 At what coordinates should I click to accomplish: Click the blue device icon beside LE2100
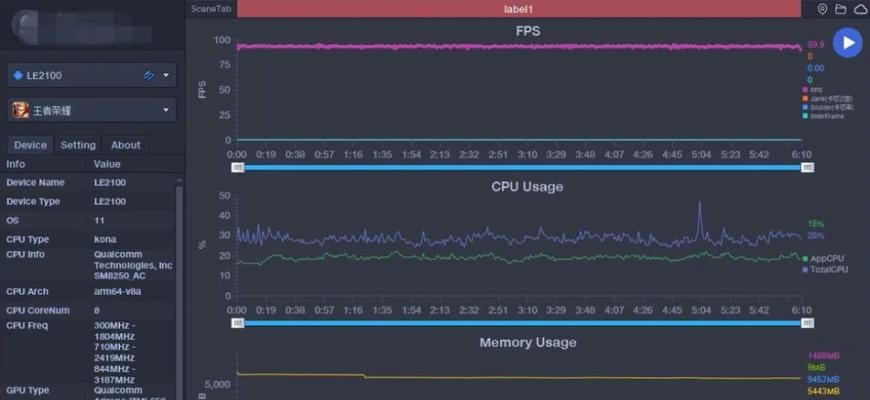pyautogui.click(x=17, y=75)
